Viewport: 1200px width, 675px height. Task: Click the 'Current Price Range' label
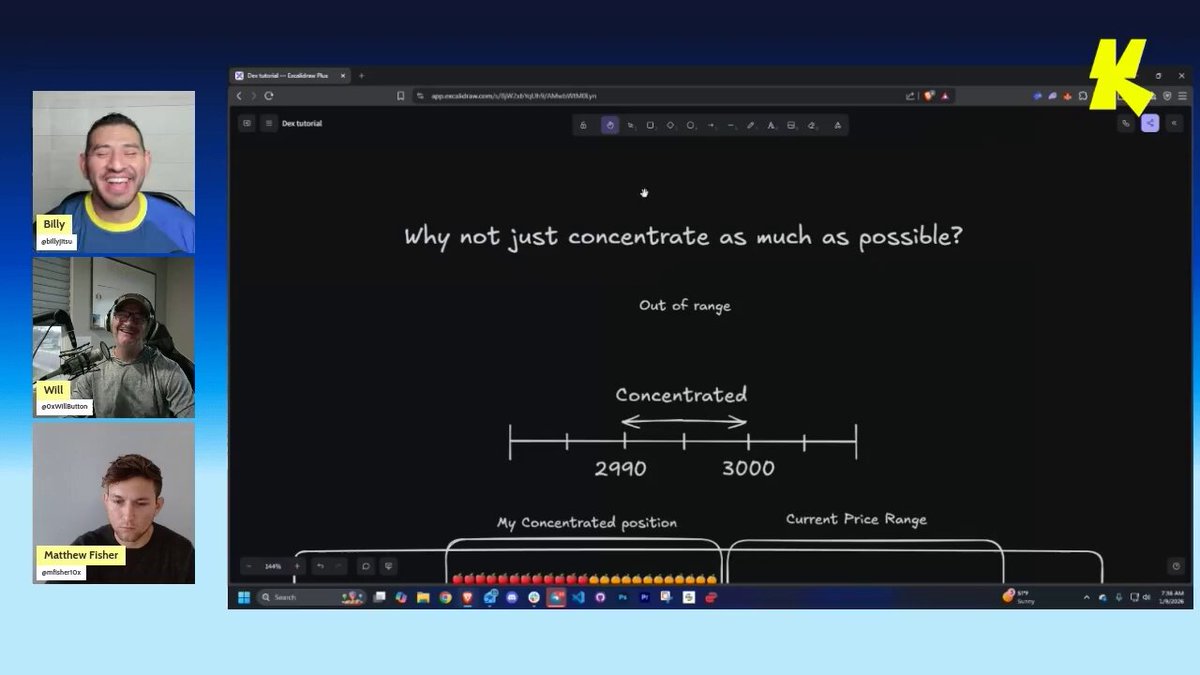[856, 519]
